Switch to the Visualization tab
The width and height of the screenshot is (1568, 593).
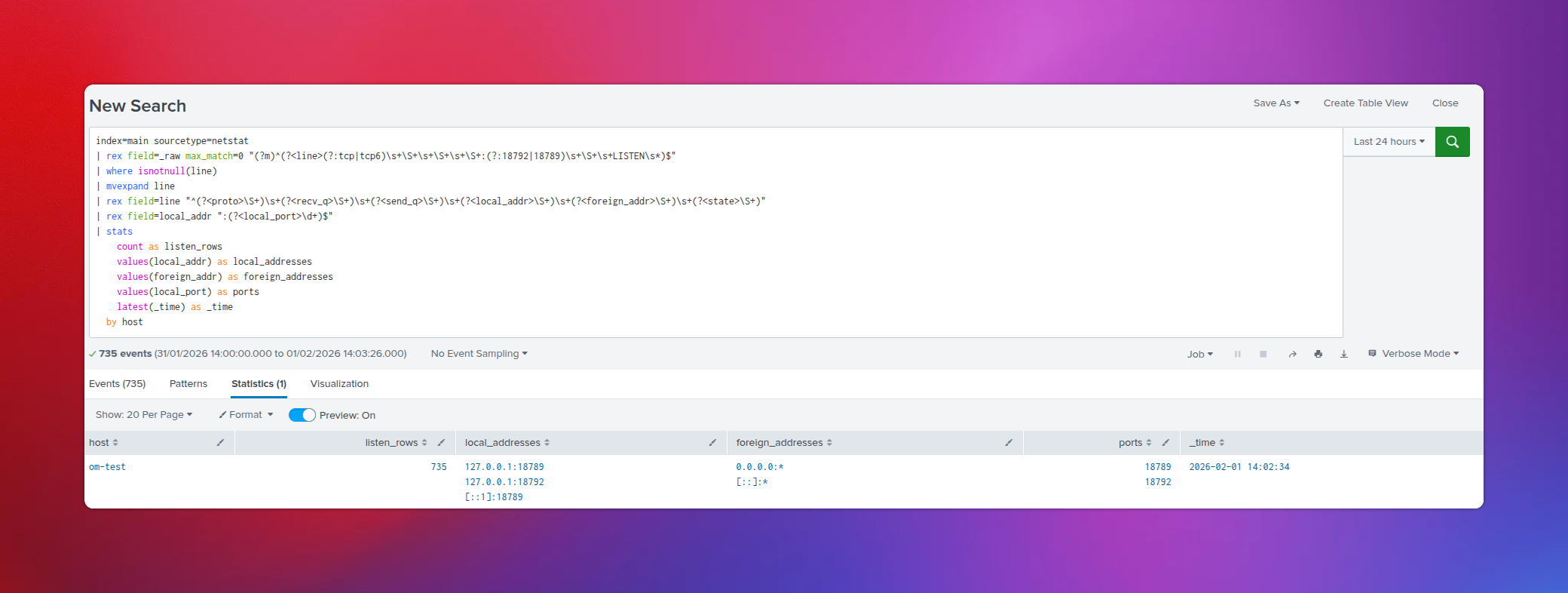tap(339, 384)
